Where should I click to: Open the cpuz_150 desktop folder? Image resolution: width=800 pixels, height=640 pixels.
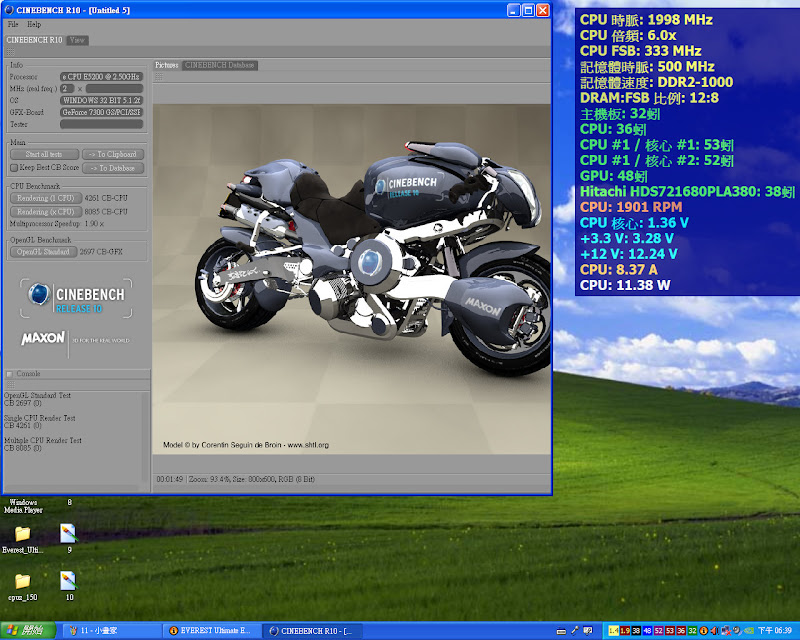point(22,581)
